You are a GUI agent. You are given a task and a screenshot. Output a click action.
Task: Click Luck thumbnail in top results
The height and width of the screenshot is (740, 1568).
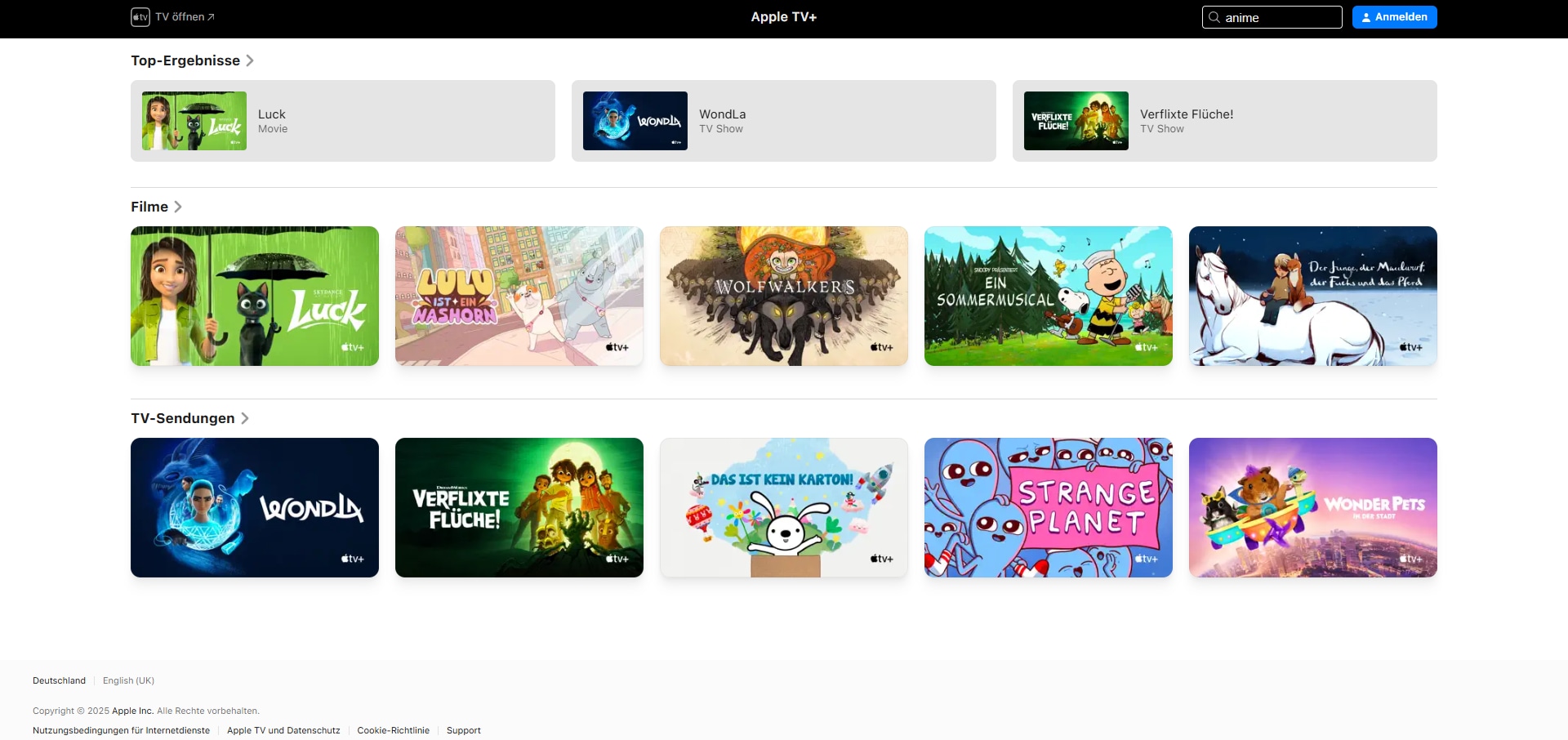(194, 121)
